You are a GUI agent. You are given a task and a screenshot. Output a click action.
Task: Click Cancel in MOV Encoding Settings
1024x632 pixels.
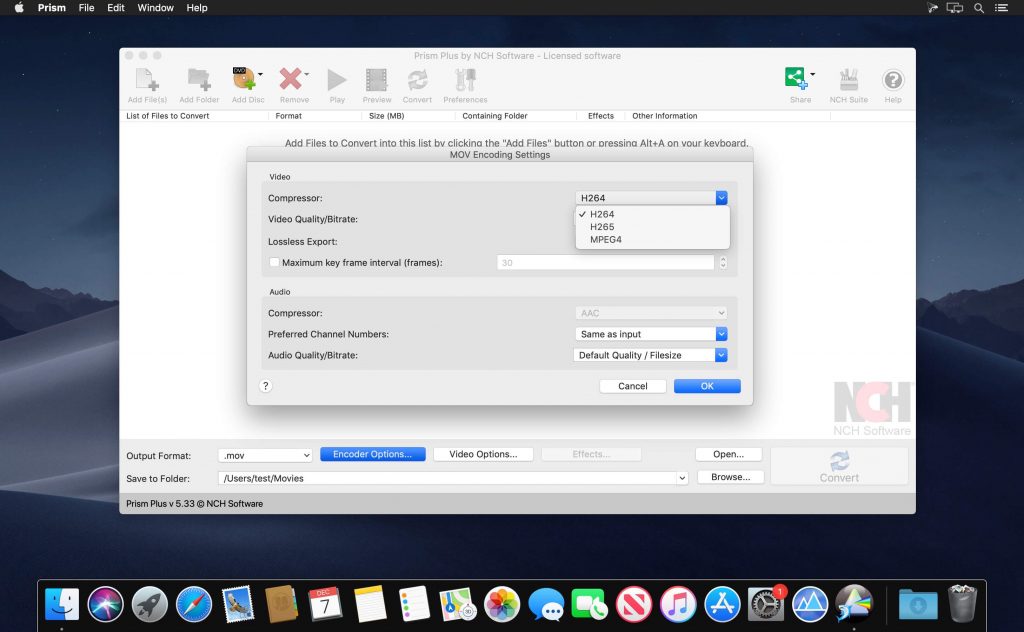(x=633, y=386)
